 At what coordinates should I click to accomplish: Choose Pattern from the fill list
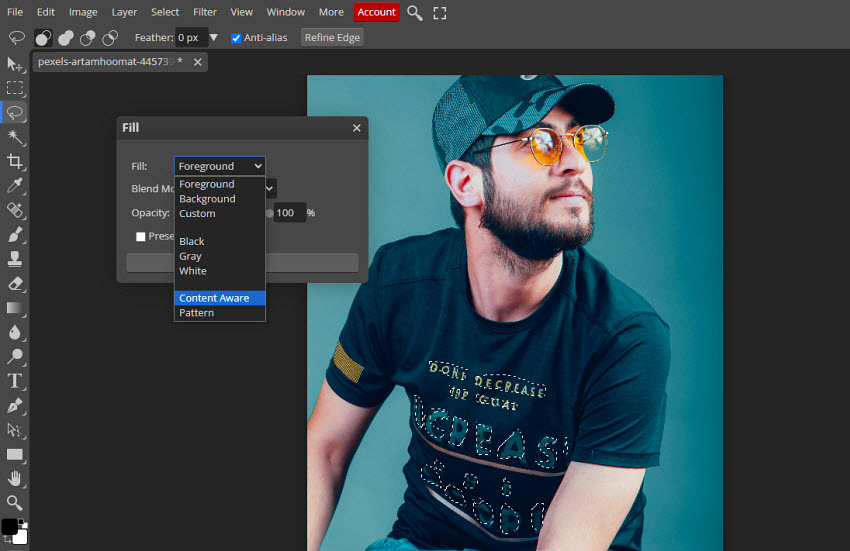pos(220,313)
